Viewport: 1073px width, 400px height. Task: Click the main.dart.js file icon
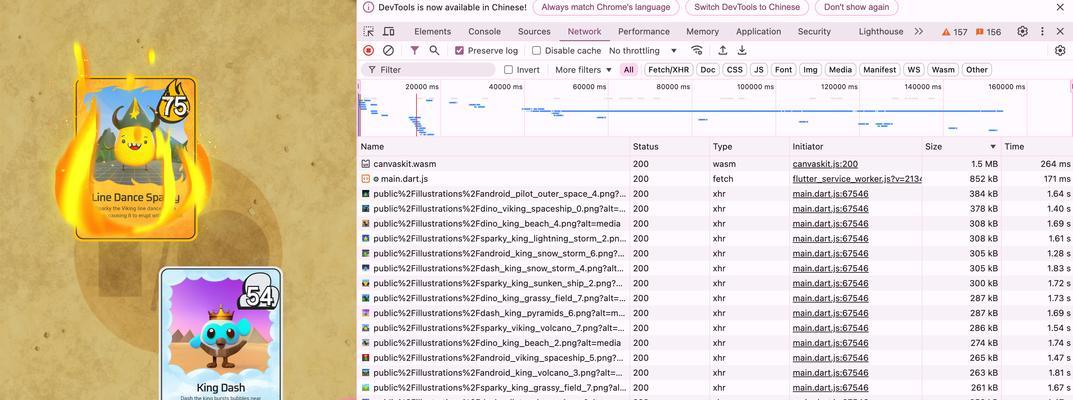[366, 179]
